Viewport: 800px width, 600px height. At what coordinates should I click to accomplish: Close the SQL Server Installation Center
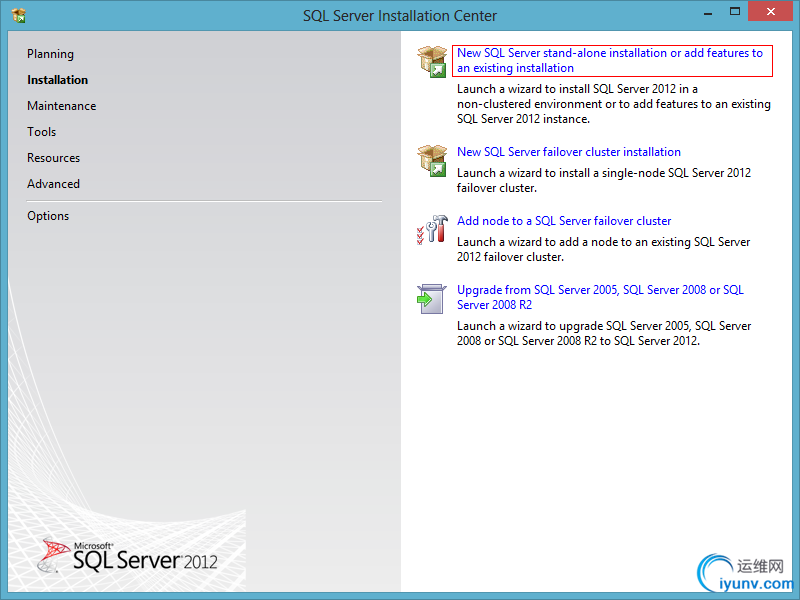[770, 11]
